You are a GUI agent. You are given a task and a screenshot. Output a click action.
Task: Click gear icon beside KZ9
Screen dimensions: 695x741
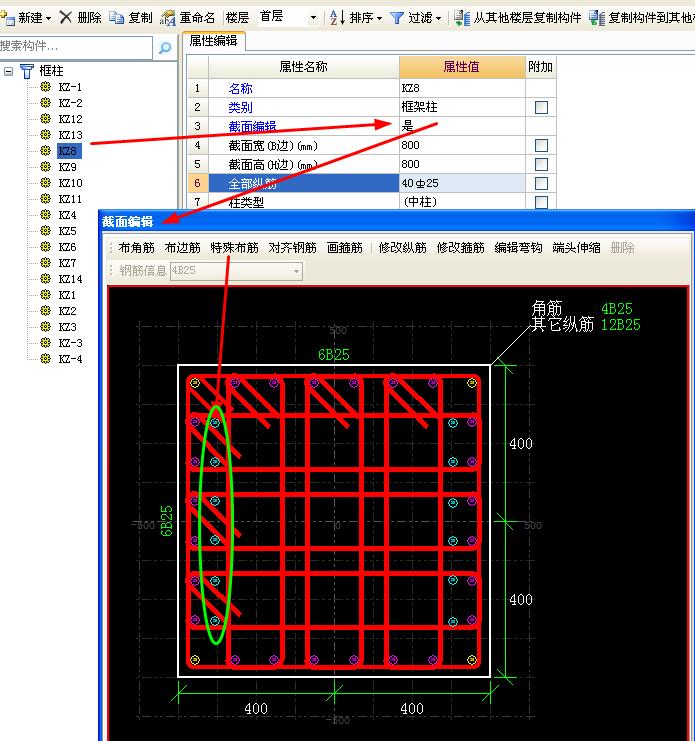click(45, 166)
